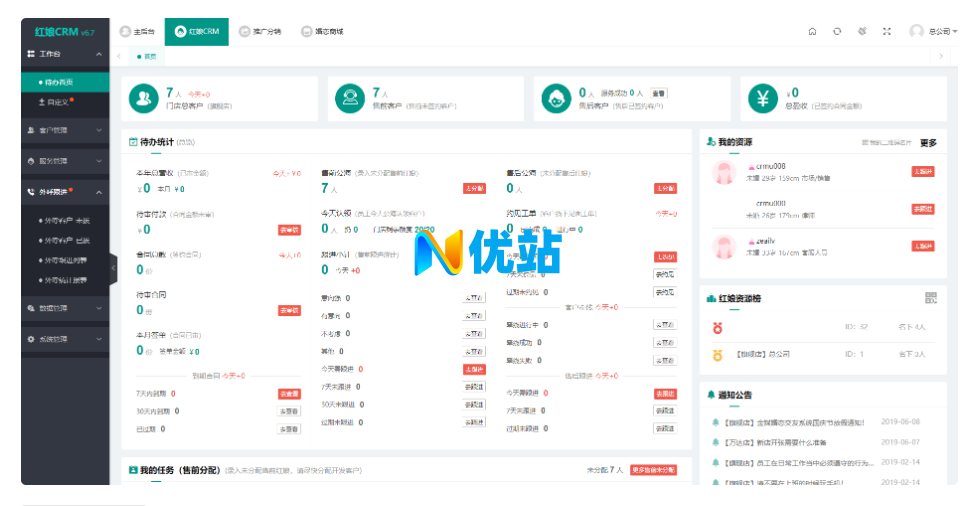976x506 pixels.
Task: Click the red button beside crmu008
Action: (x=922, y=171)
